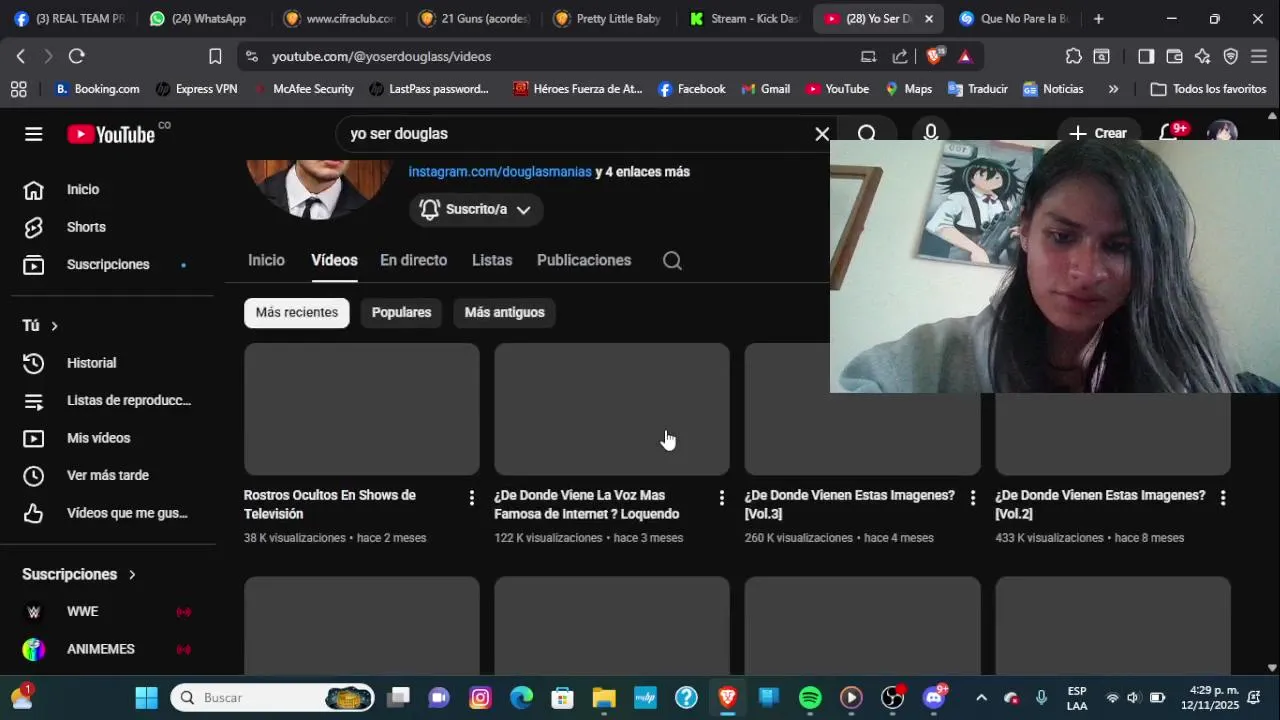Open options menu for Imagenes Vol.2 video
This screenshot has width=1280, height=720.
(1222, 497)
